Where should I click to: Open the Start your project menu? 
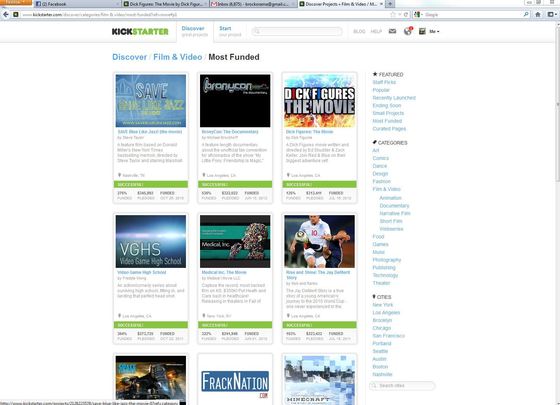point(230,31)
